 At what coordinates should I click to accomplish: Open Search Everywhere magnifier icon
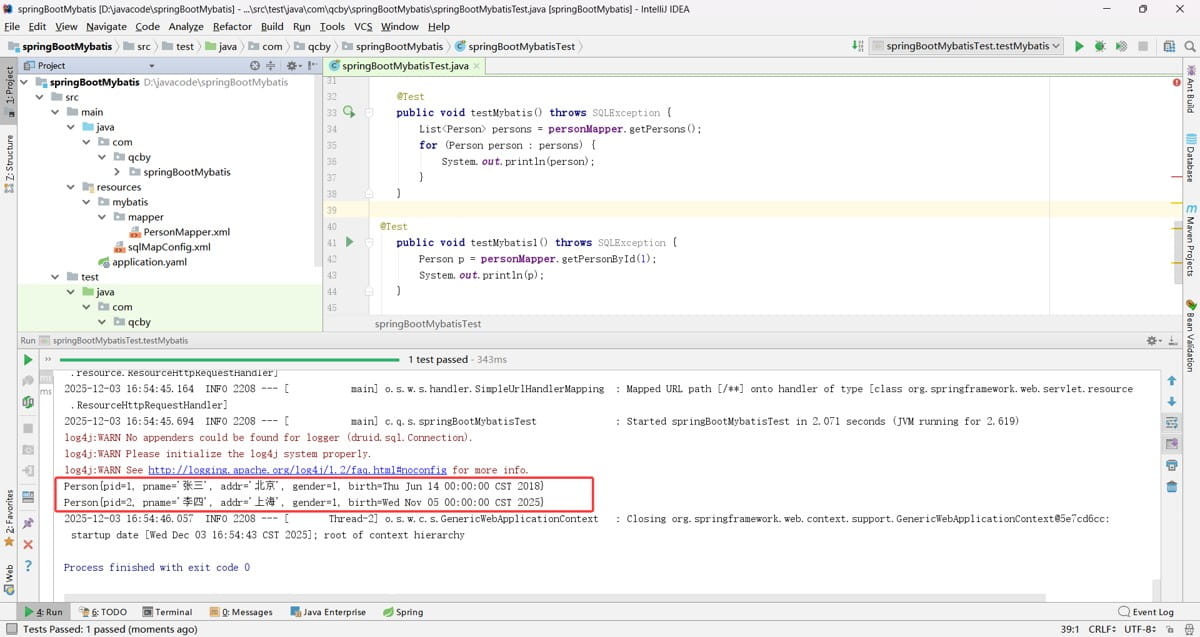click(1190, 46)
